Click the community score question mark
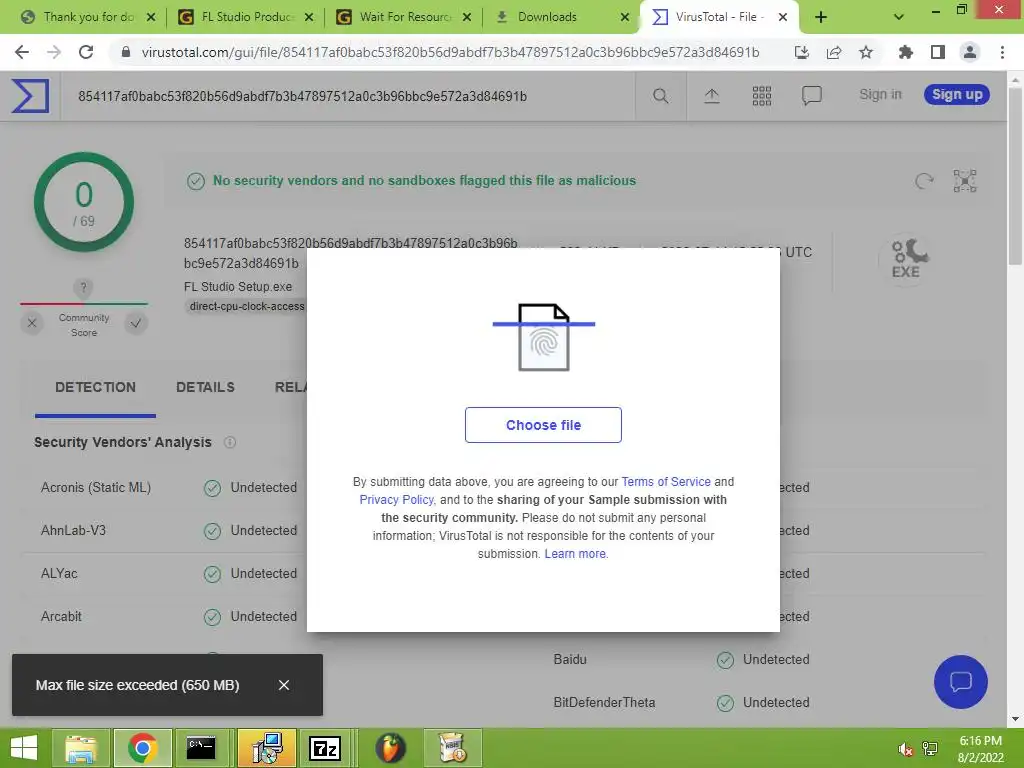The height and width of the screenshot is (768, 1024). [x=84, y=287]
